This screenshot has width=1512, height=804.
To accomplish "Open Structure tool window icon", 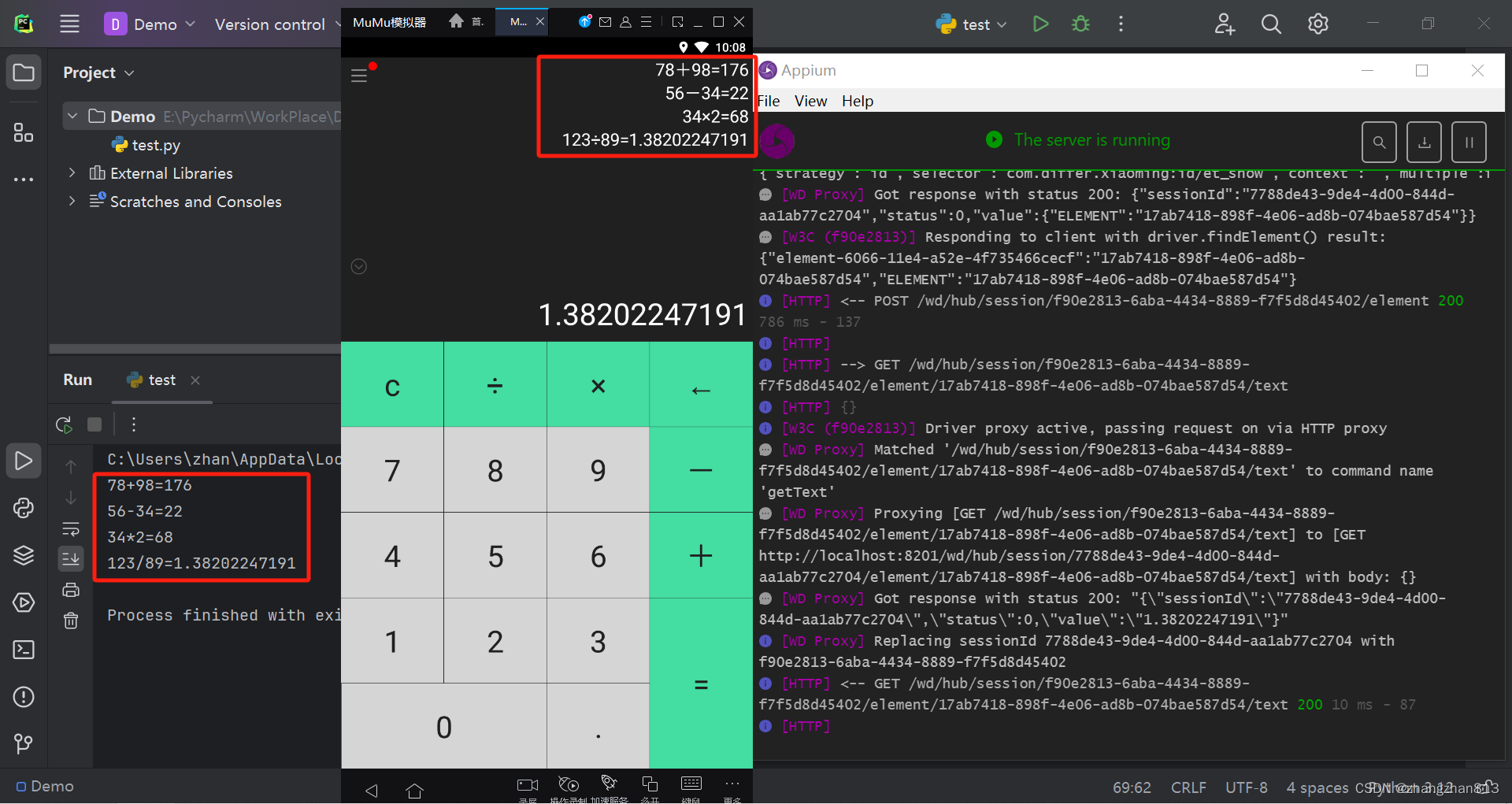I will (x=24, y=132).
